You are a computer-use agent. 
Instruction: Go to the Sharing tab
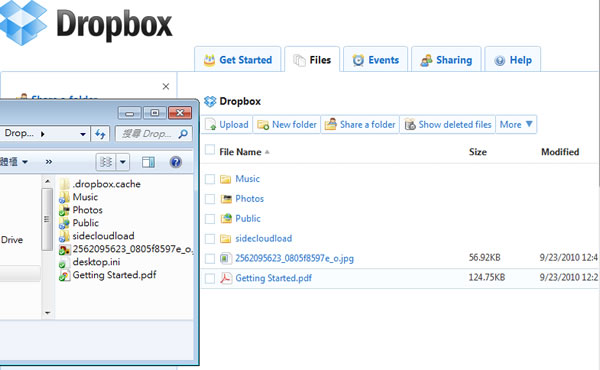coord(446,60)
